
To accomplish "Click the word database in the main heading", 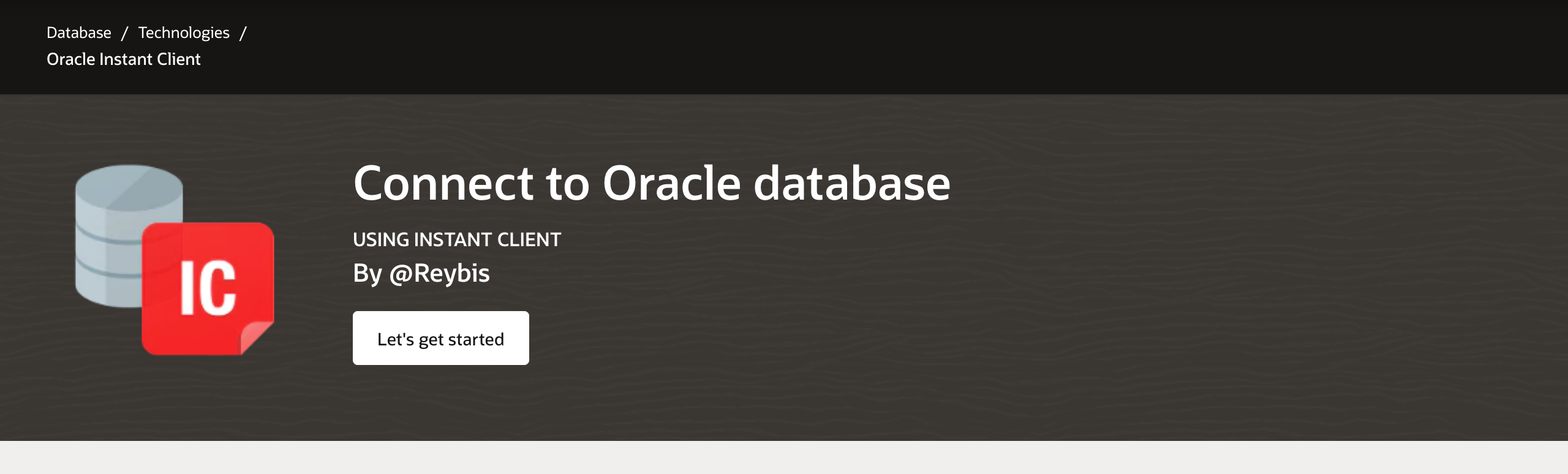I will point(851,183).
